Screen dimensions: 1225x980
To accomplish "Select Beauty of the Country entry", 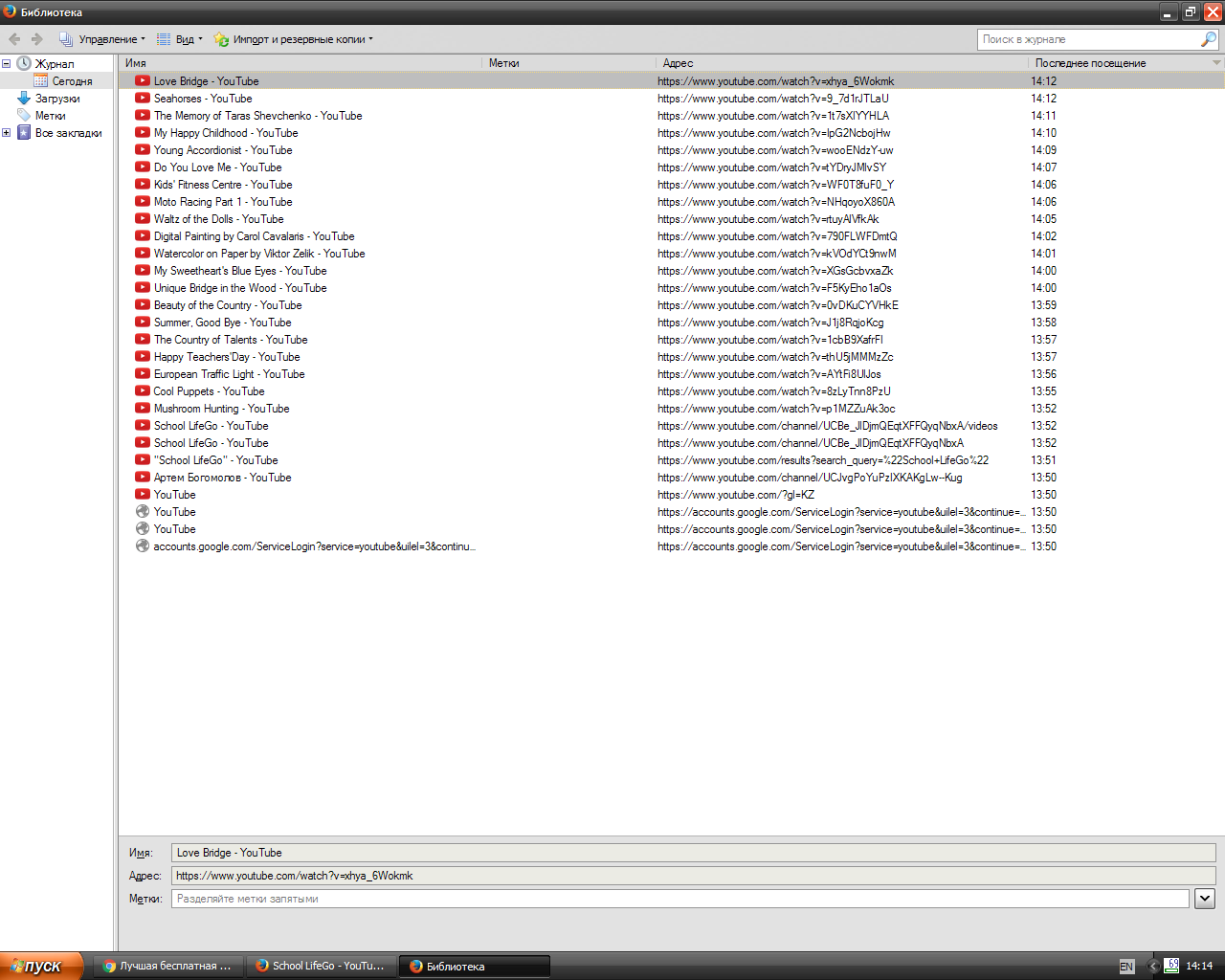I will click(x=228, y=305).
